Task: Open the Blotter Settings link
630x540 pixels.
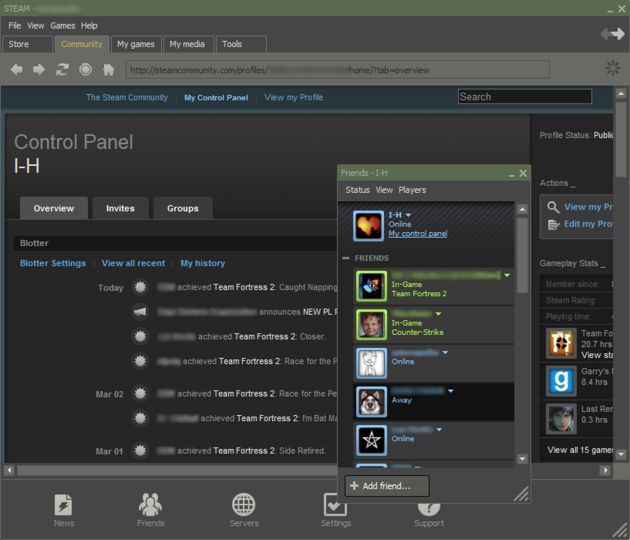Action: point(53,263)
